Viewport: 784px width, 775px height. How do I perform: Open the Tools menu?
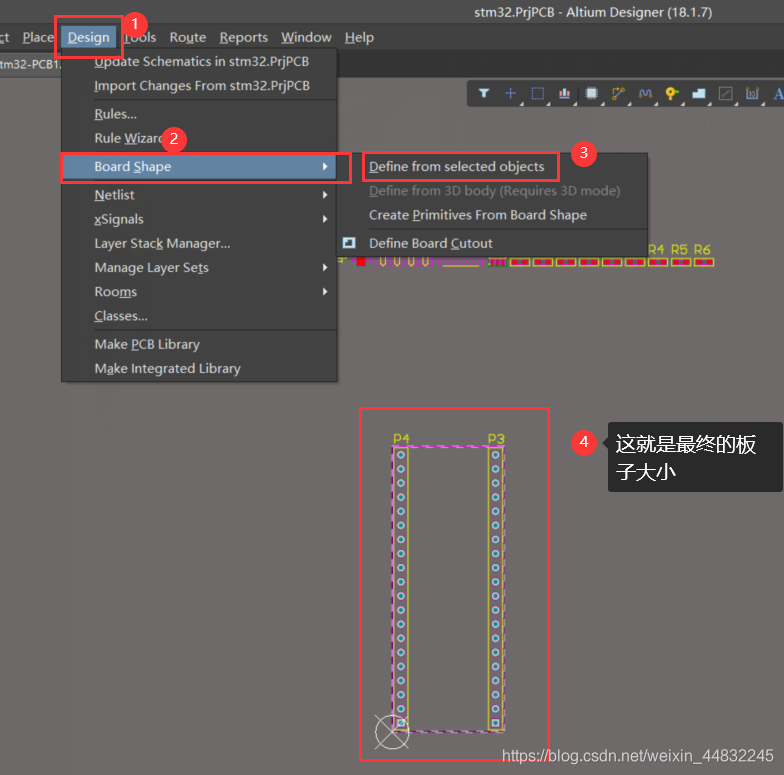(140, 38)
